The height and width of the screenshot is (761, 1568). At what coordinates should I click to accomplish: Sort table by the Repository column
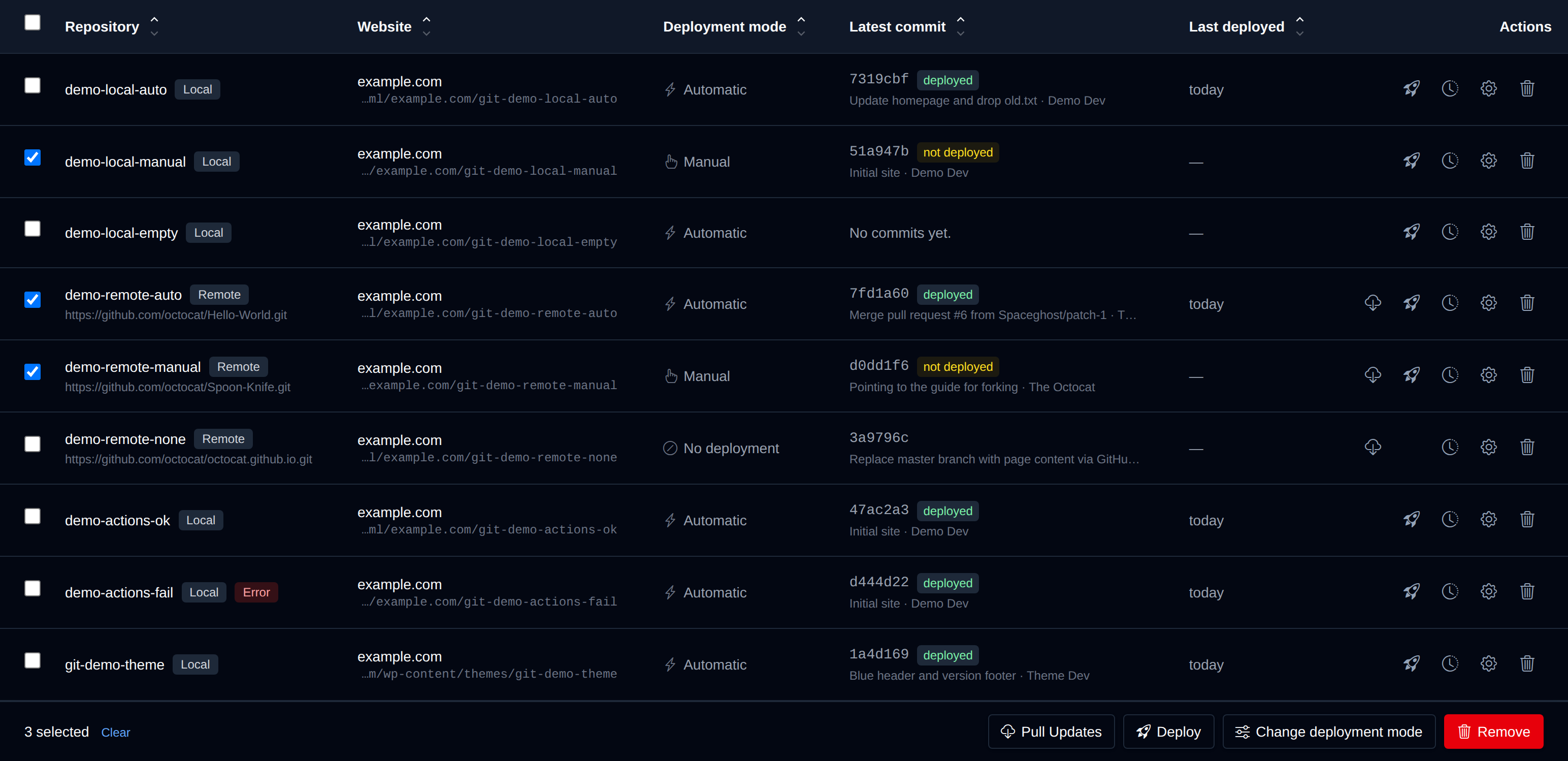point(112,26)
